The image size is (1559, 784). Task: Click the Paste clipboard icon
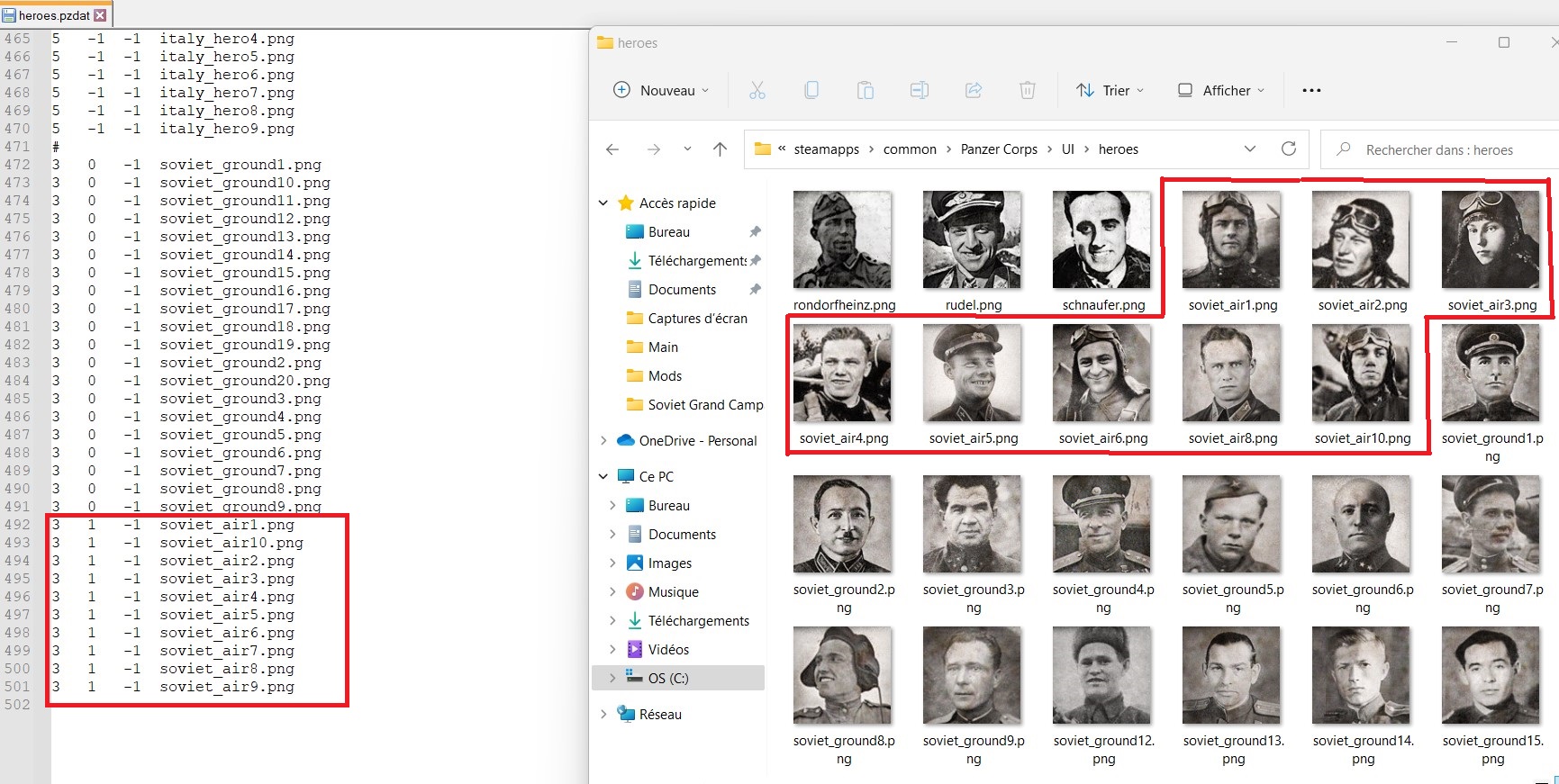(866, 90)
